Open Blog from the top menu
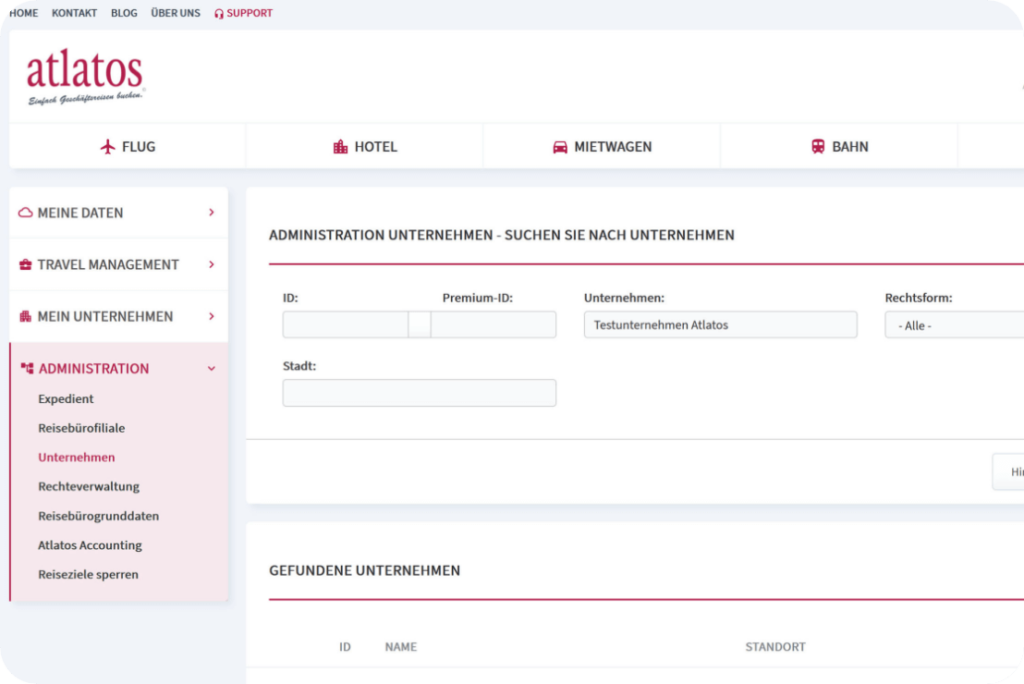 point(124,13)
